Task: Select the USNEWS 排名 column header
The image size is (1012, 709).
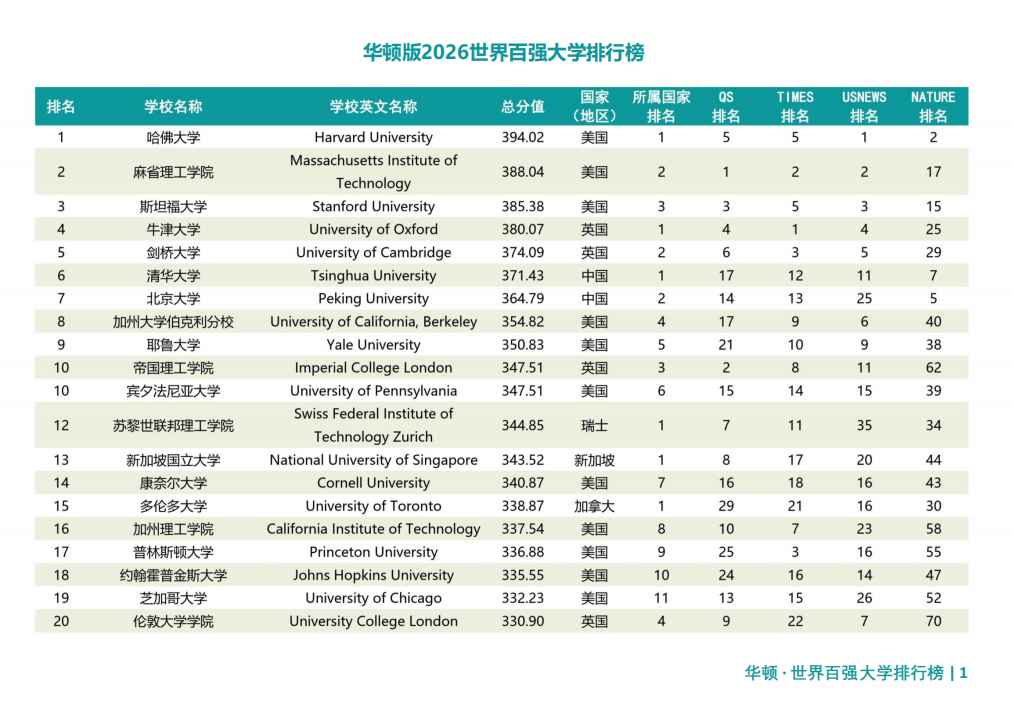Action: pyautogui.click(x=864, y=106)
